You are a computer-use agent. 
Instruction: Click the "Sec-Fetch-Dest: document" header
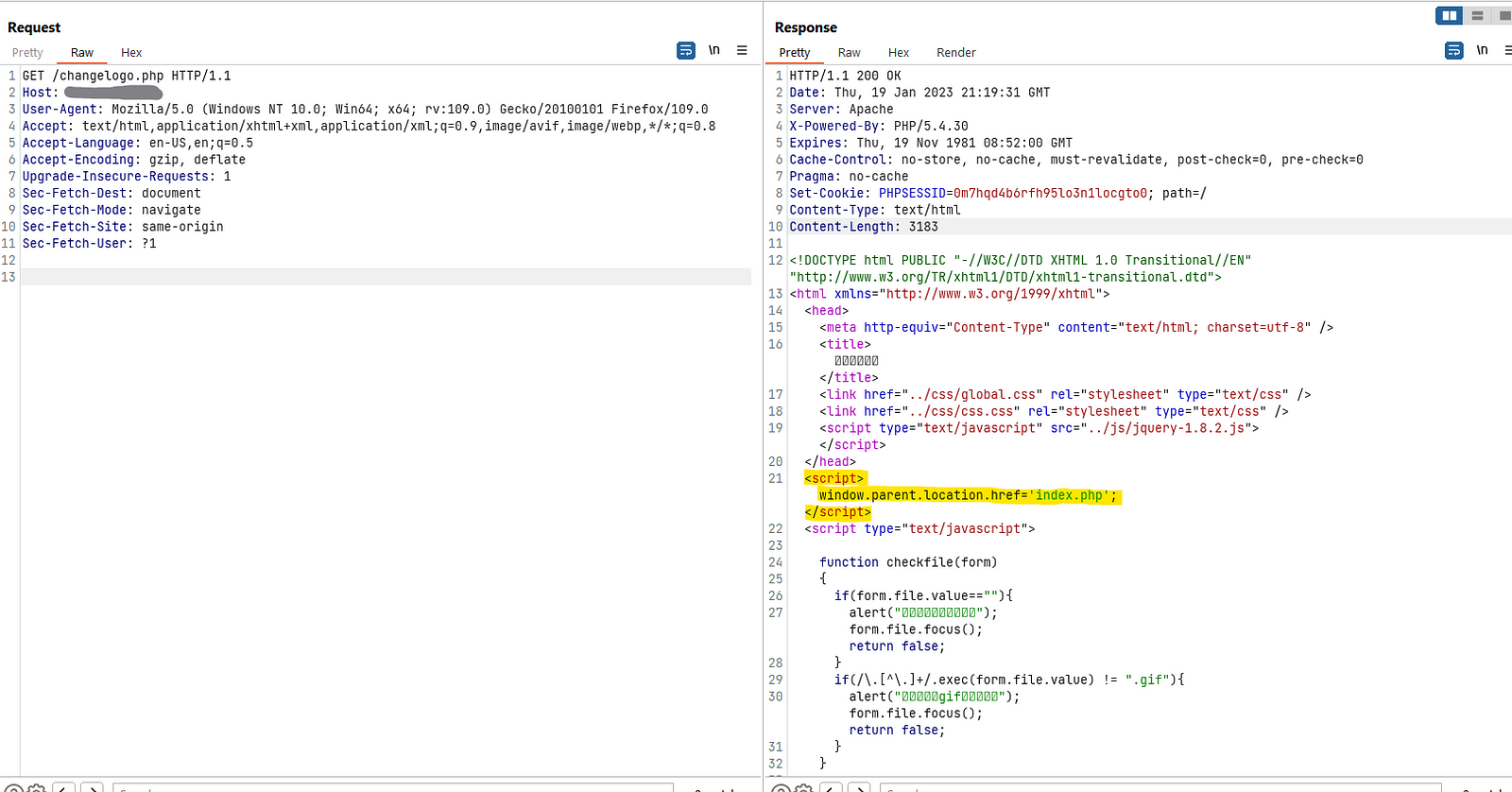112,194
